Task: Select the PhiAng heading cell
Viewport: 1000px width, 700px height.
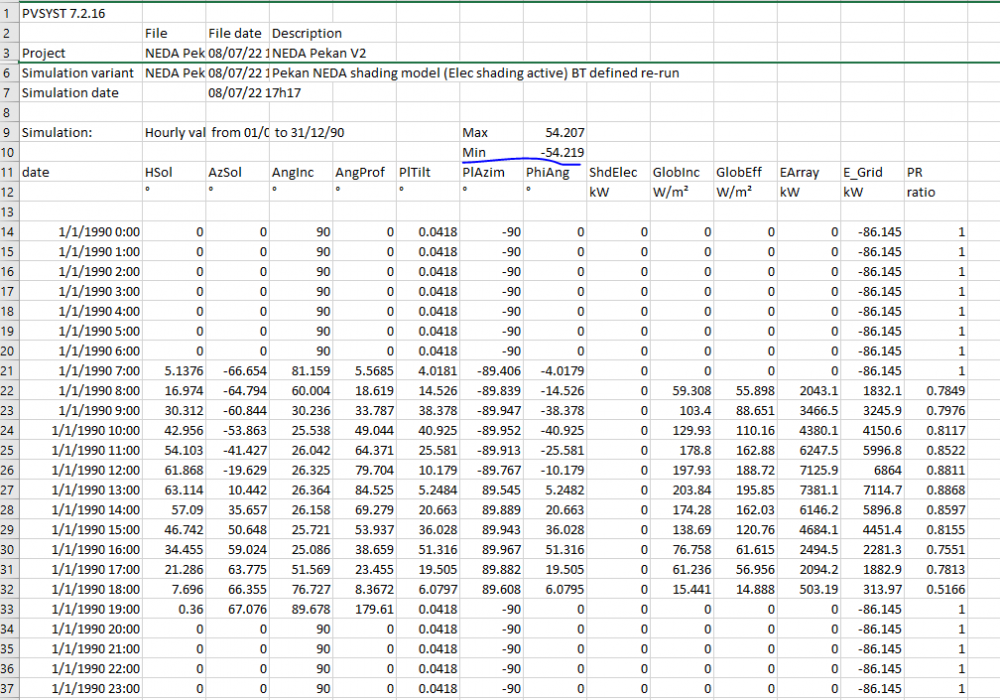Action: pos(548,172)
